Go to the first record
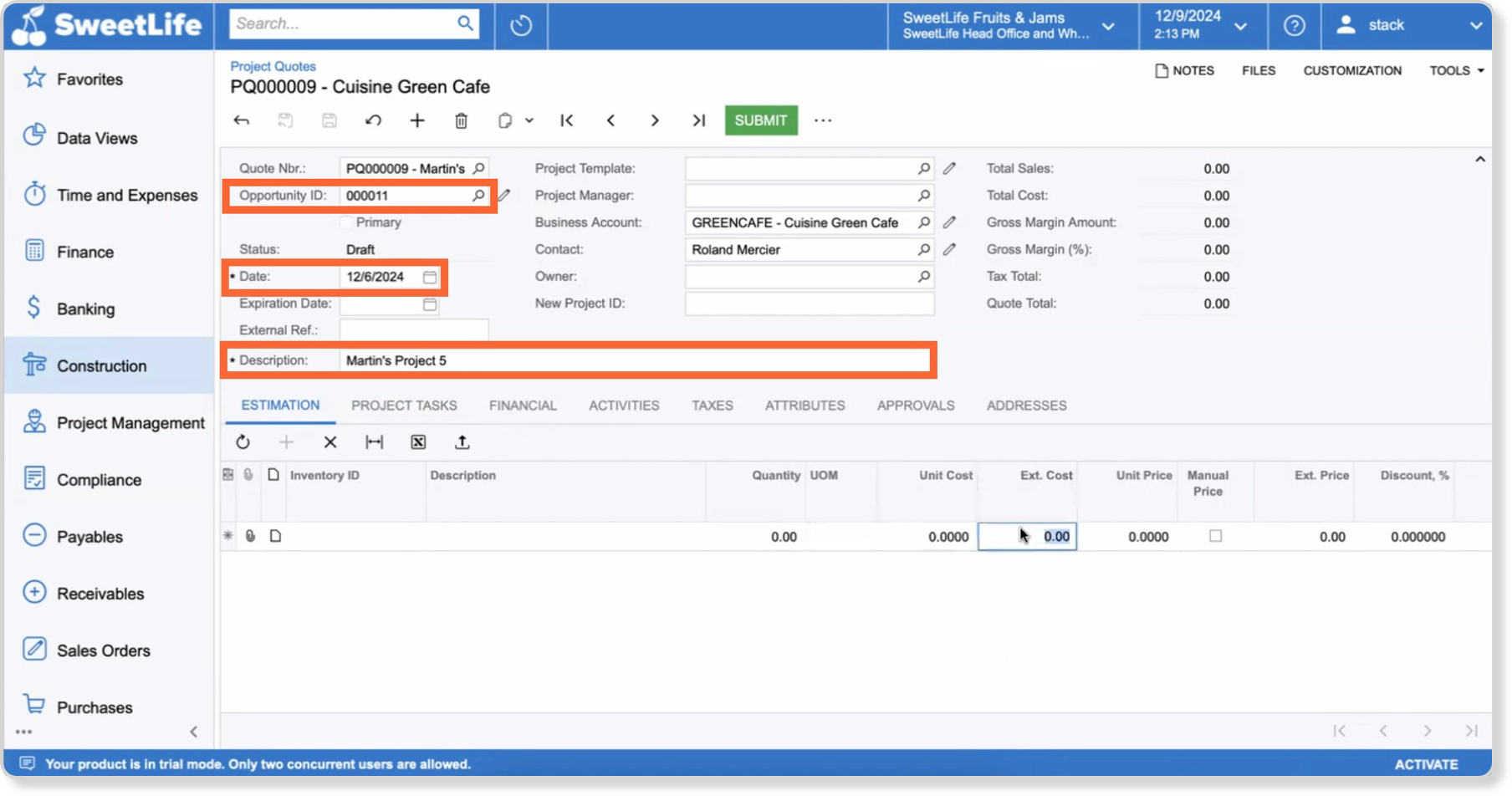1512x796 pixels. pyautogui.click(x=567, y=120)
